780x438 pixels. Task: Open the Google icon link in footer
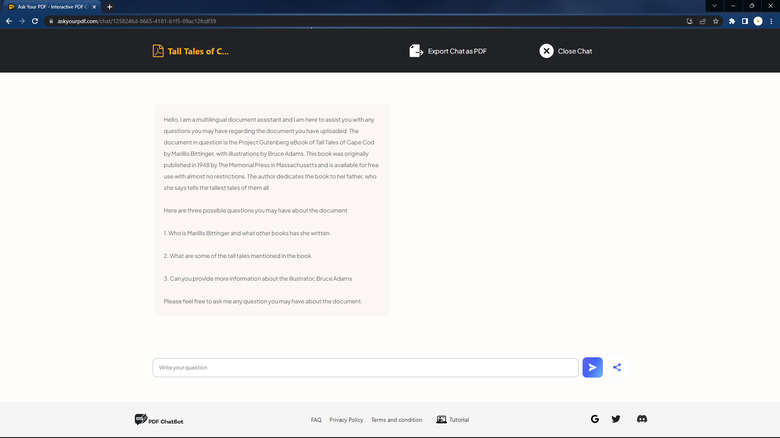[595, 419]
